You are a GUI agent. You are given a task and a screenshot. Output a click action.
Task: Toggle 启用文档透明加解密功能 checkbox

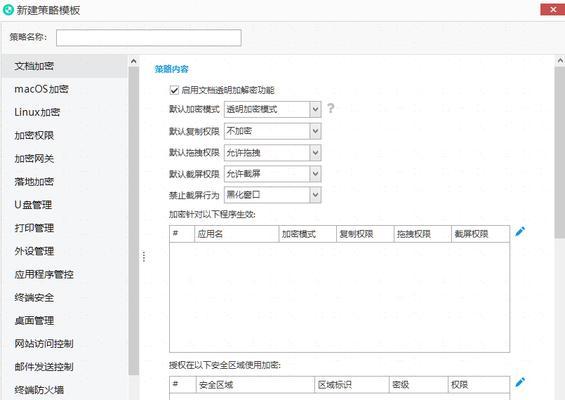[x=174, y=90]
